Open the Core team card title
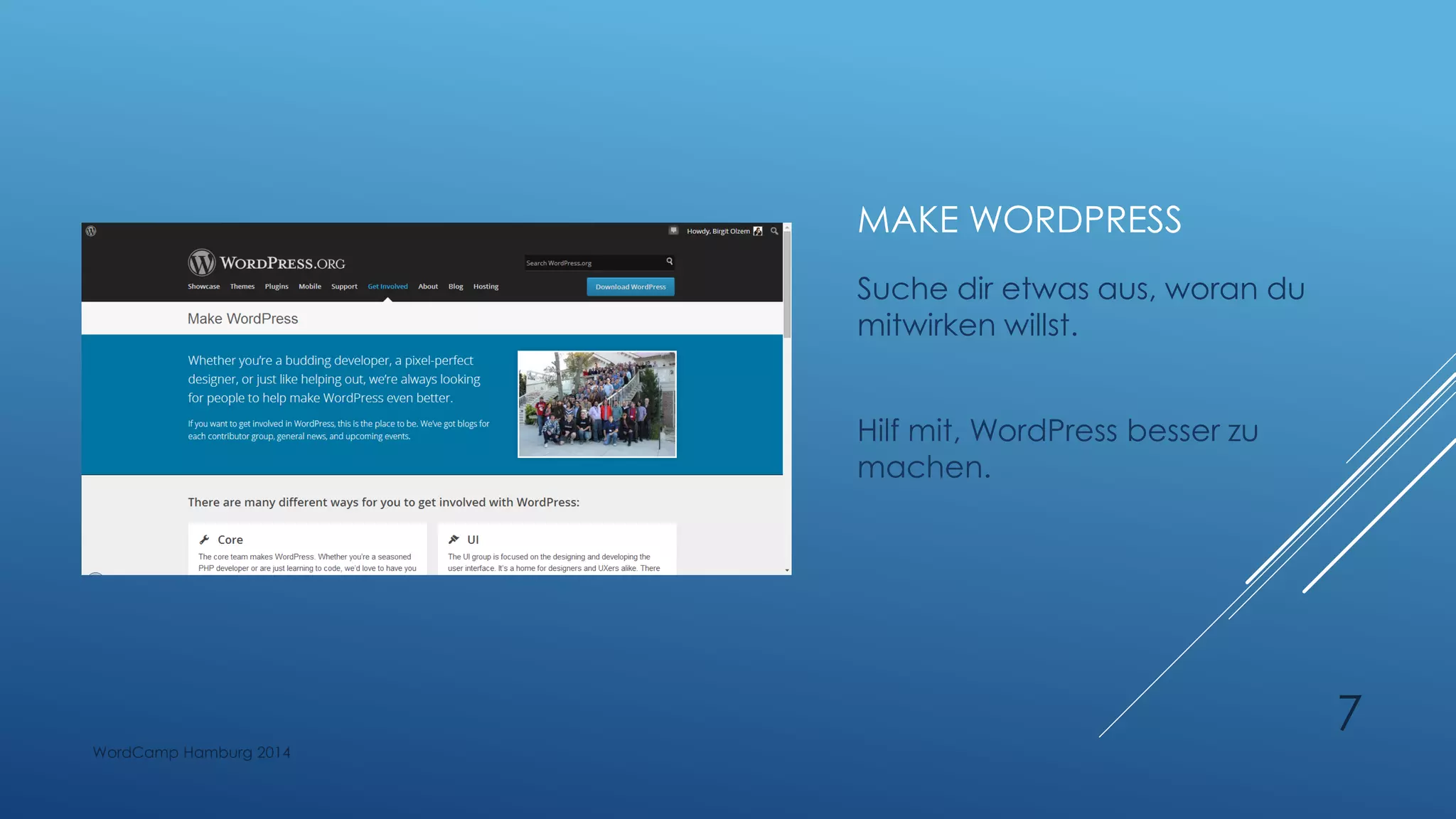 pyautogui.click(x=230, y=540)
